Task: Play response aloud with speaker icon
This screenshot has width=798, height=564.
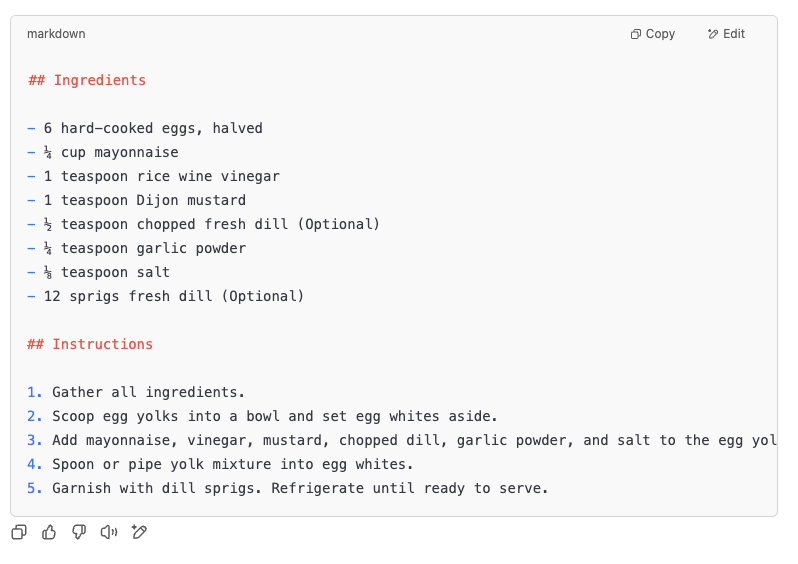Action: (109, 532)
